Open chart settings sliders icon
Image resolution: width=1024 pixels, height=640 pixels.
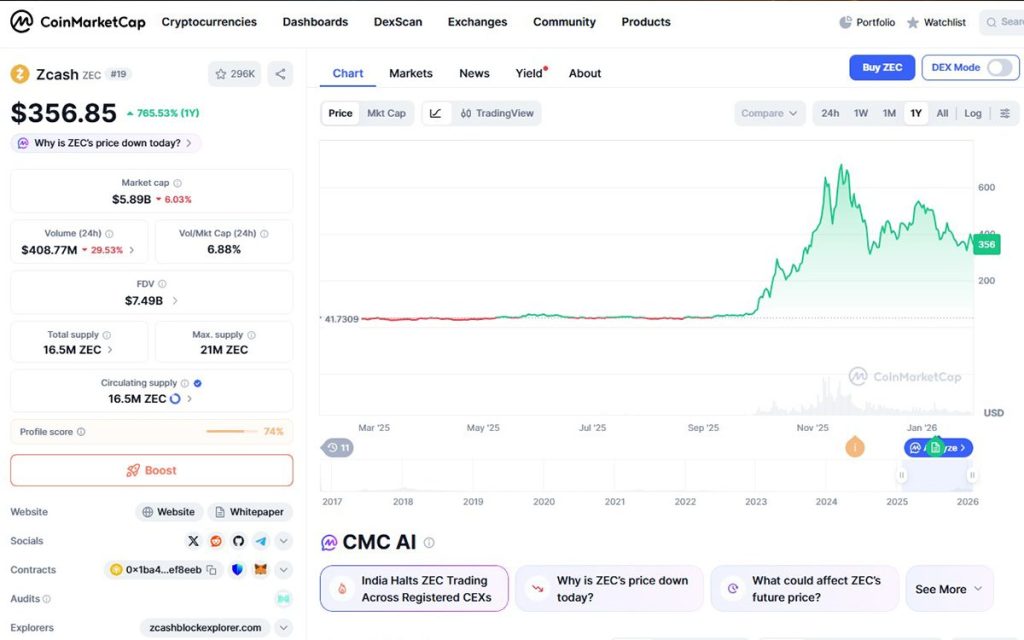1004,114
